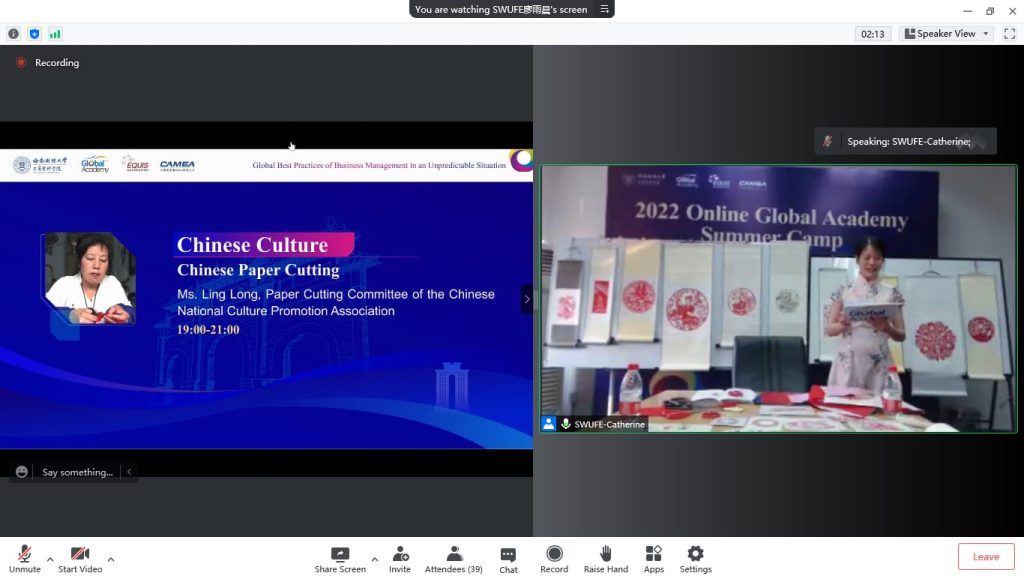Expand video options arrow beside Start Video
1024x576 pixels.
111,559
